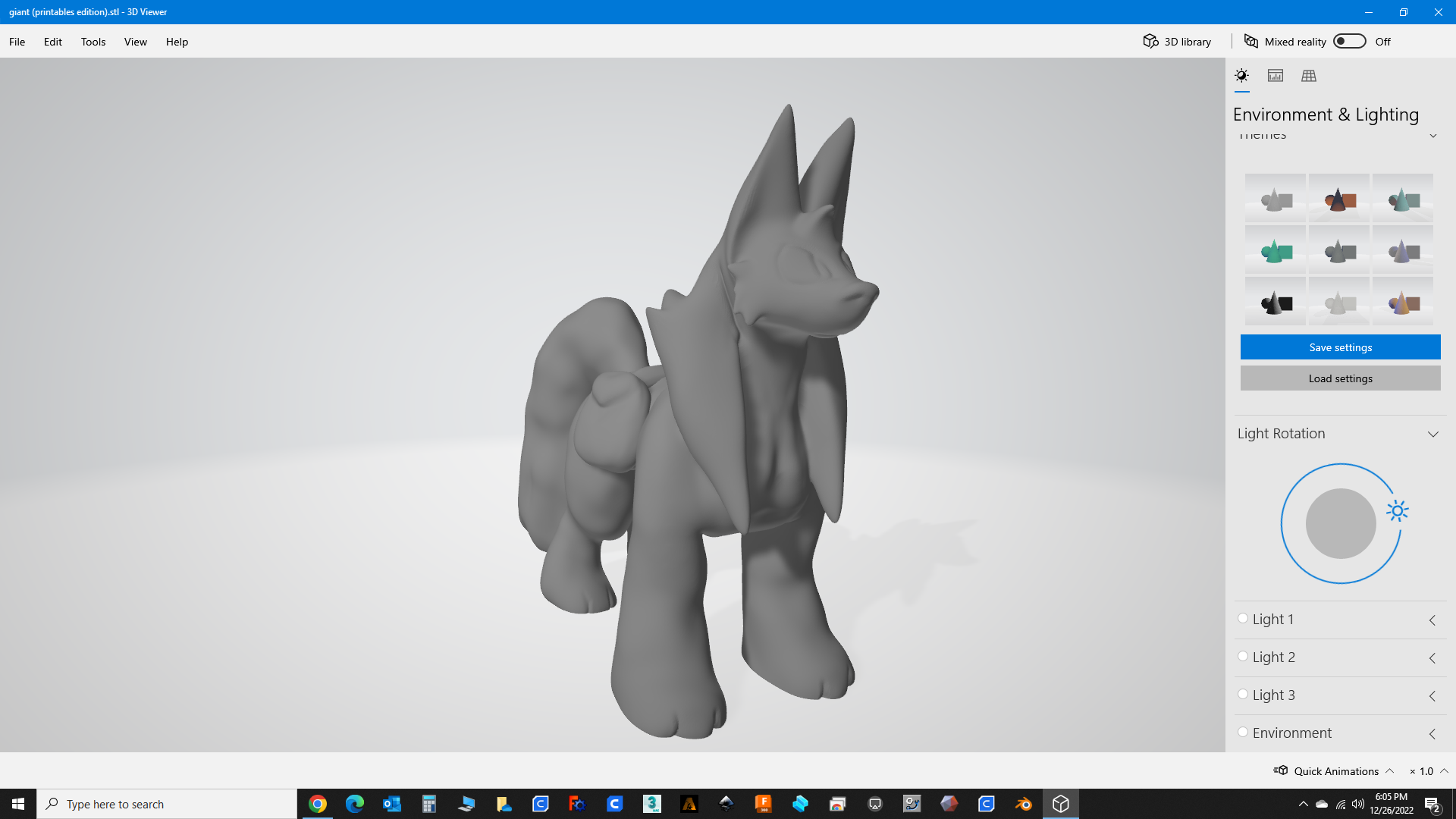Viewport: 1456px width, 819px height.
Task: Expand the Environment settings chevron
Action: pyautogui.click(x=1432, y=734)
